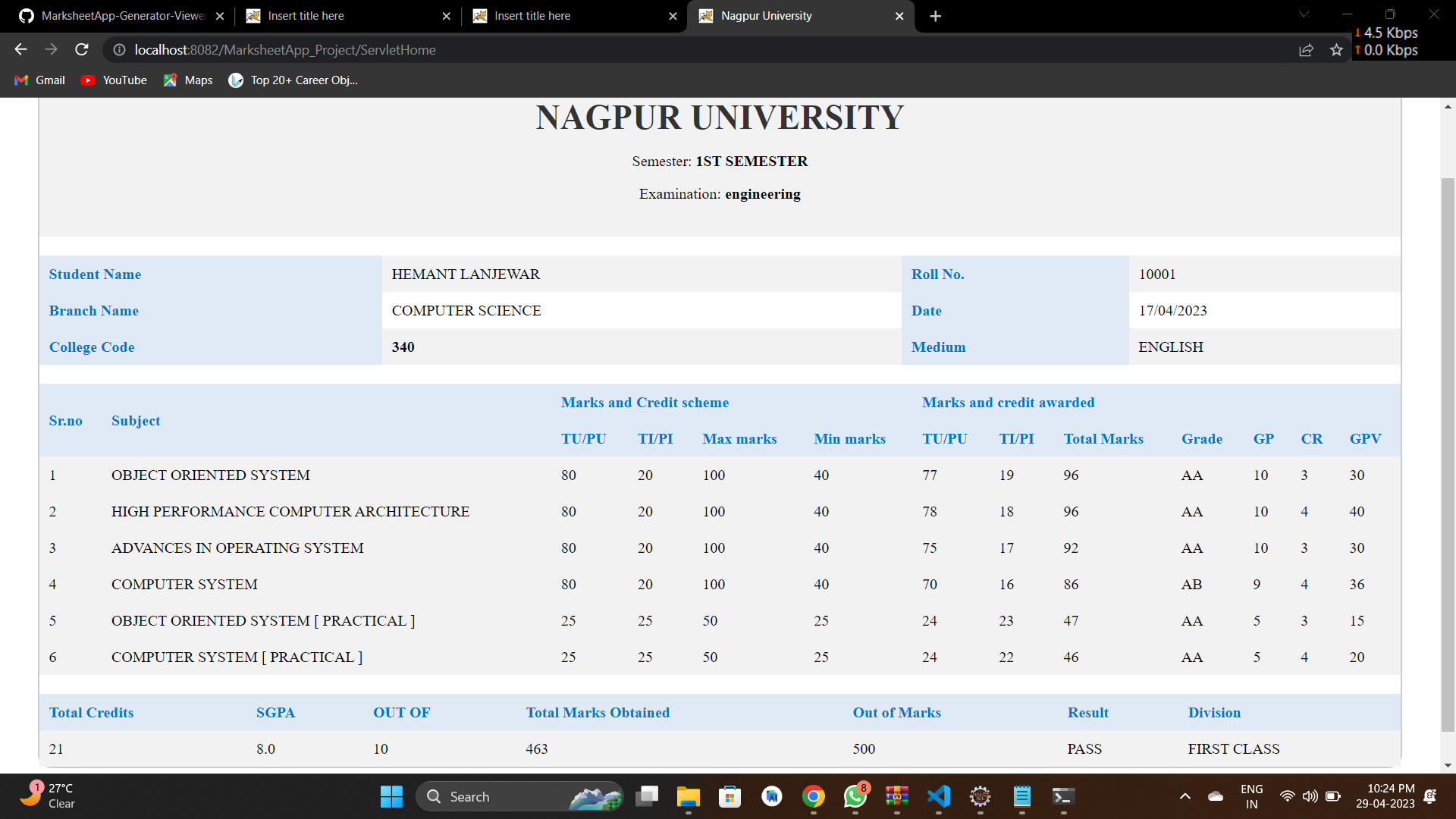The height and width of the screenshot is (819, 1456).
Task: Open YouTube bookmark
Action: click(x=114, y=80)
